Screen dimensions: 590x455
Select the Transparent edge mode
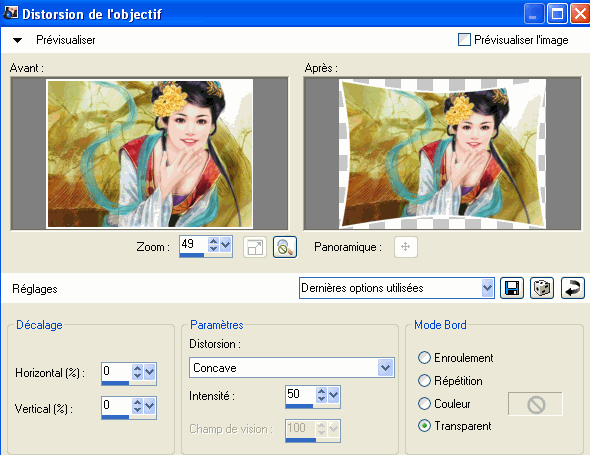pos(424,426)
